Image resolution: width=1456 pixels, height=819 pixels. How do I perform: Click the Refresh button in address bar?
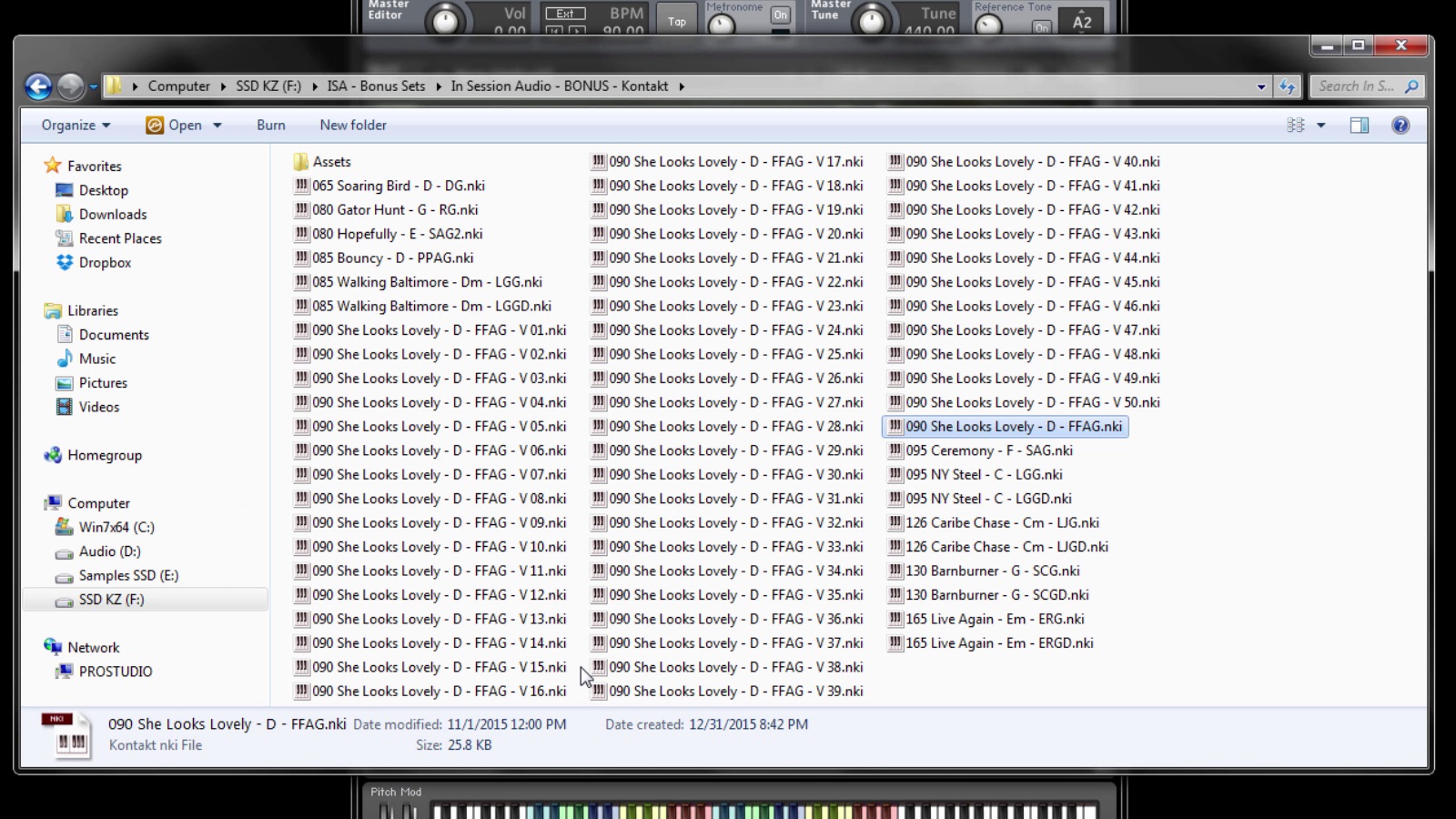pyautogui.click(x=1287, y=86)
